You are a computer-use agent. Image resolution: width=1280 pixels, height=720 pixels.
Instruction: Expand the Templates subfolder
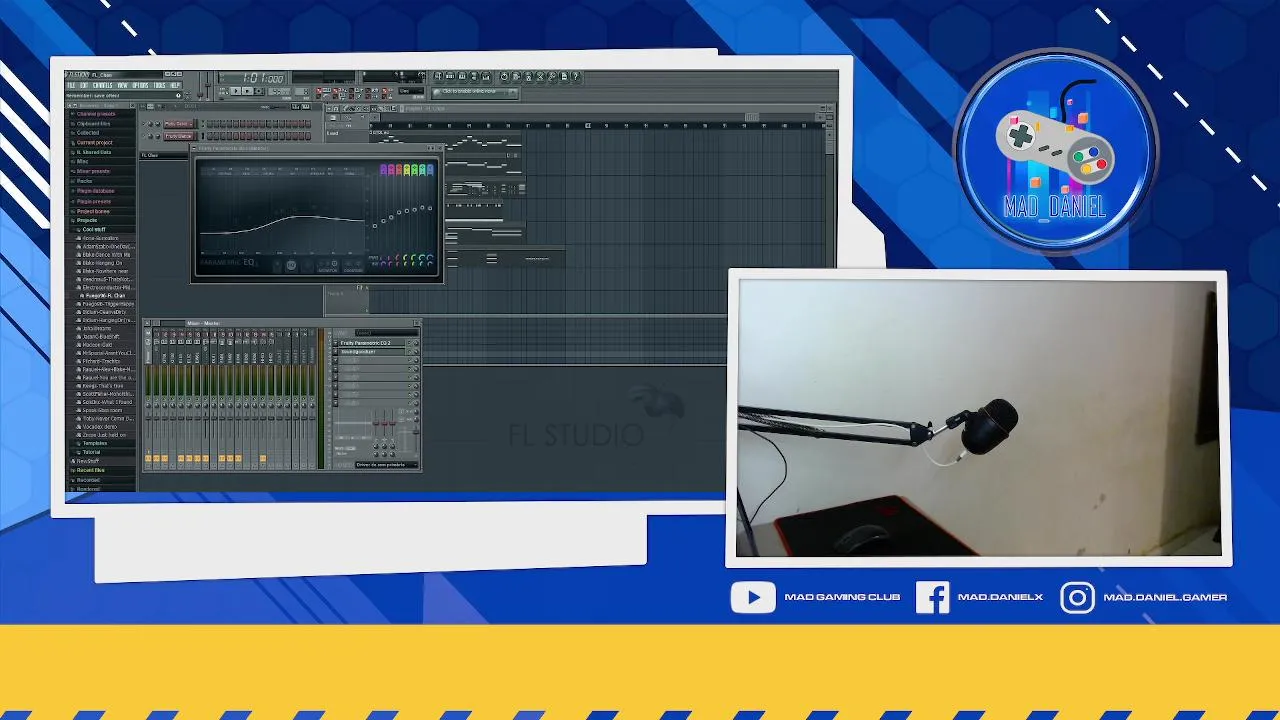tap(93, 443)
